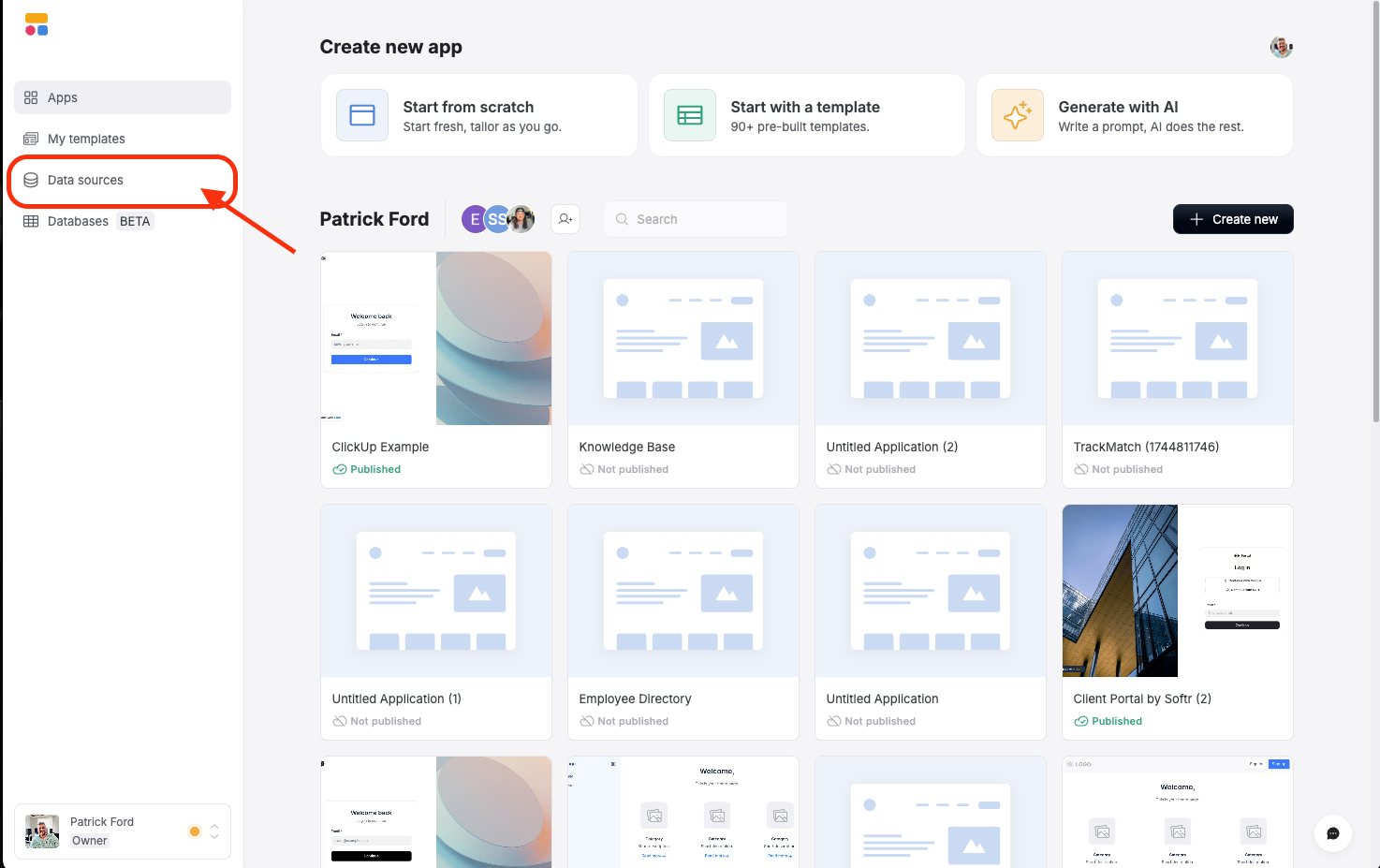
Task: Click the Generate with AI sparkle icon
Action: (1018, 115)
